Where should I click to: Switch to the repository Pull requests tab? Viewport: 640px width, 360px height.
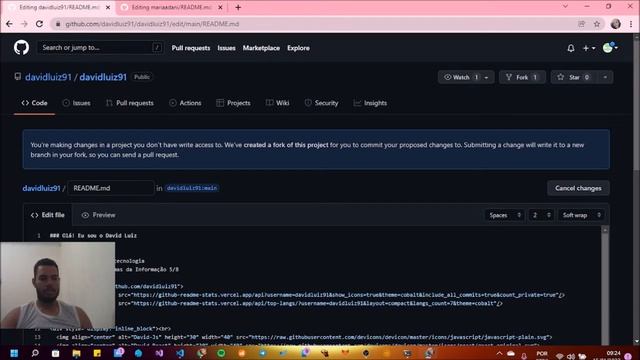[x=129, y=103]
